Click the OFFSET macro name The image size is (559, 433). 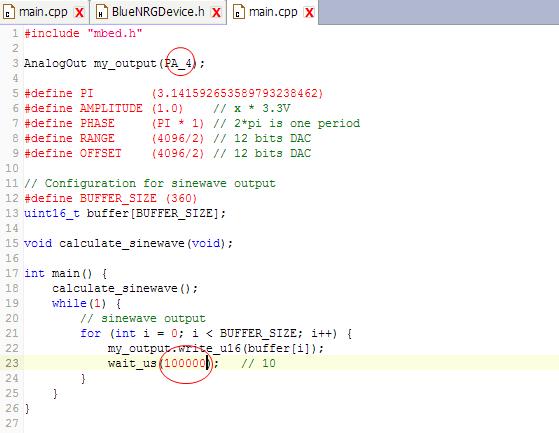(101, 153)
